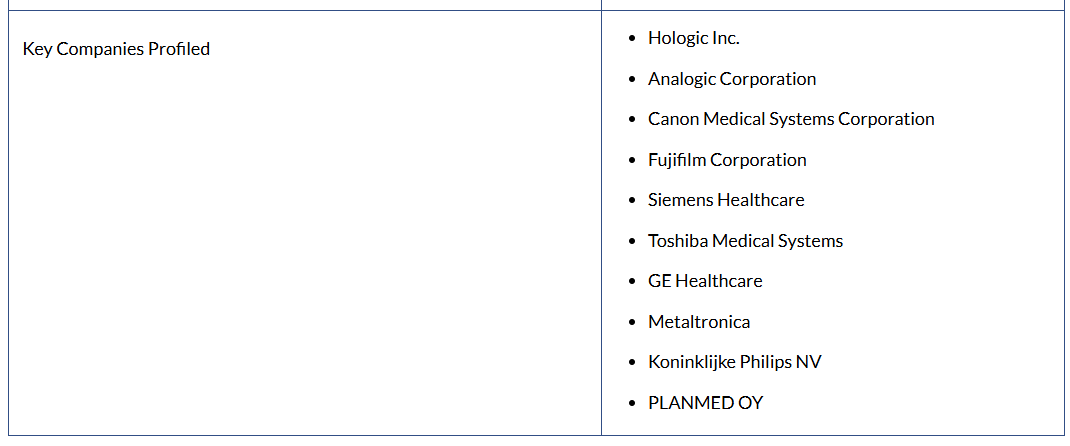The height and width of the screenshot is (446, 1070).
Task: Click the Toshiba Medical Systems text
Action: (745, 241)
